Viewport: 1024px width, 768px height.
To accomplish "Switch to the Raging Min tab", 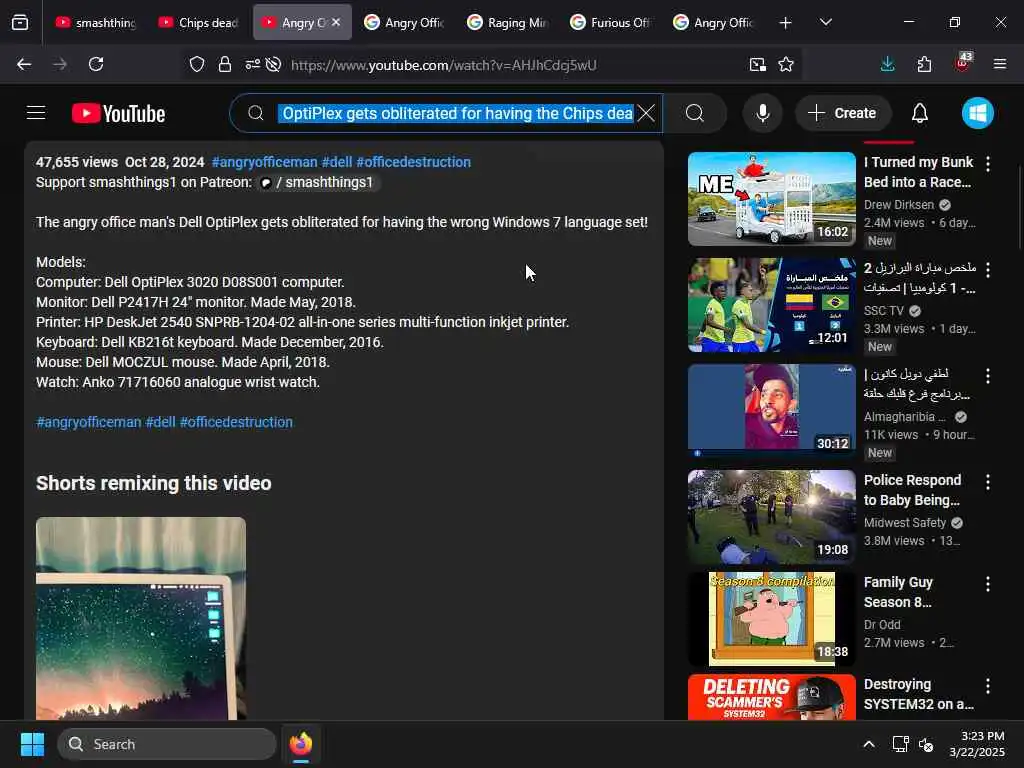I will click(x=508, y=23).
